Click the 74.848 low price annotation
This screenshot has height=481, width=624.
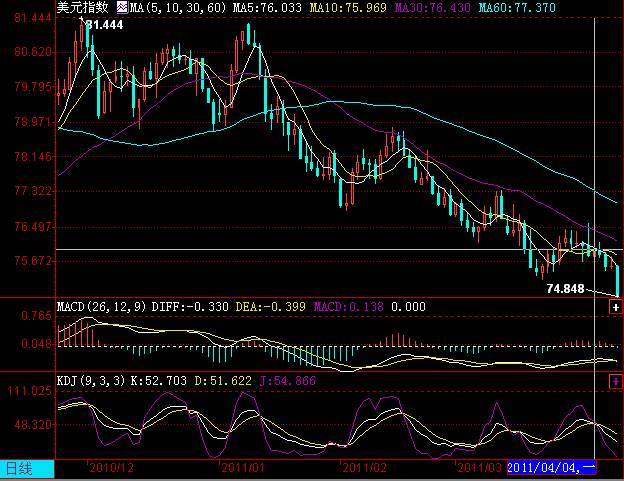[x=565, y=289]
